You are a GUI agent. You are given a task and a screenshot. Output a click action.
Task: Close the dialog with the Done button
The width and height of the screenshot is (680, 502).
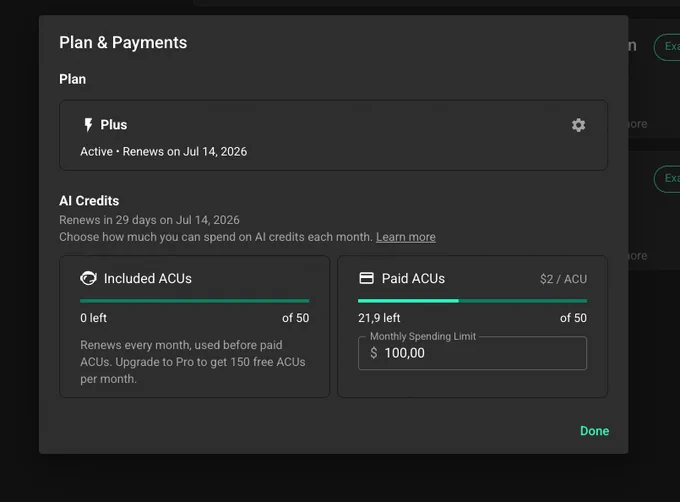tap(595, 431)
